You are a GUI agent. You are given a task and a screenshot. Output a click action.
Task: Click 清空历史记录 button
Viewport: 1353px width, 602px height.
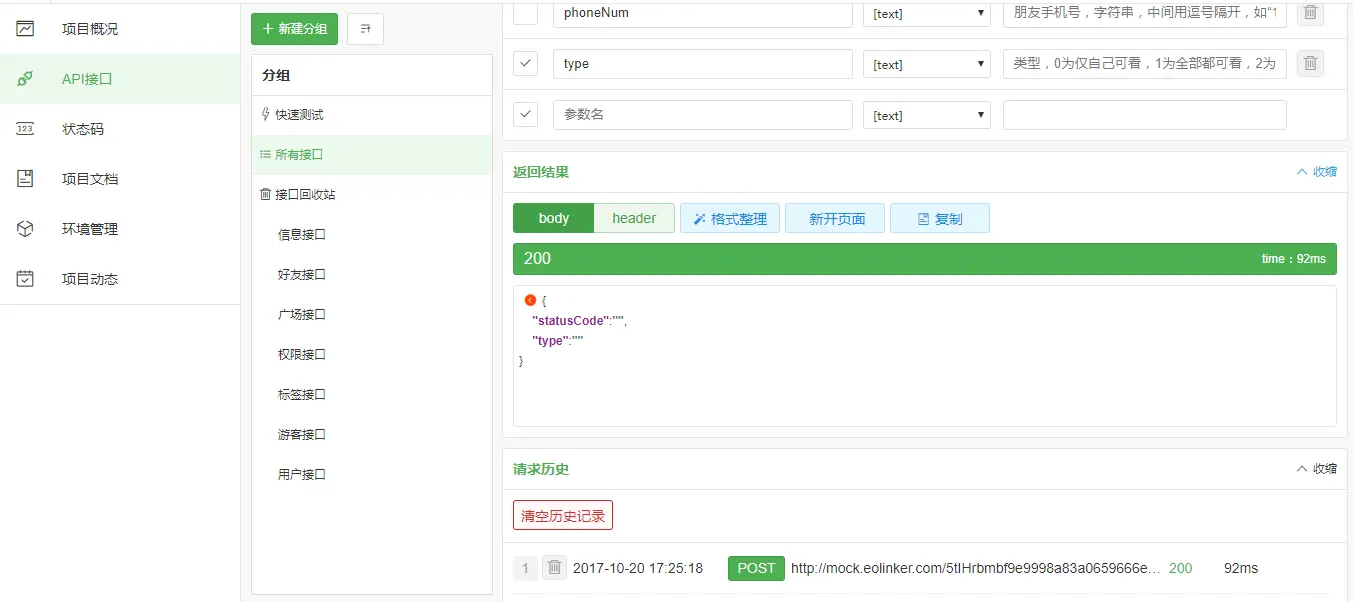click(563, 515)
